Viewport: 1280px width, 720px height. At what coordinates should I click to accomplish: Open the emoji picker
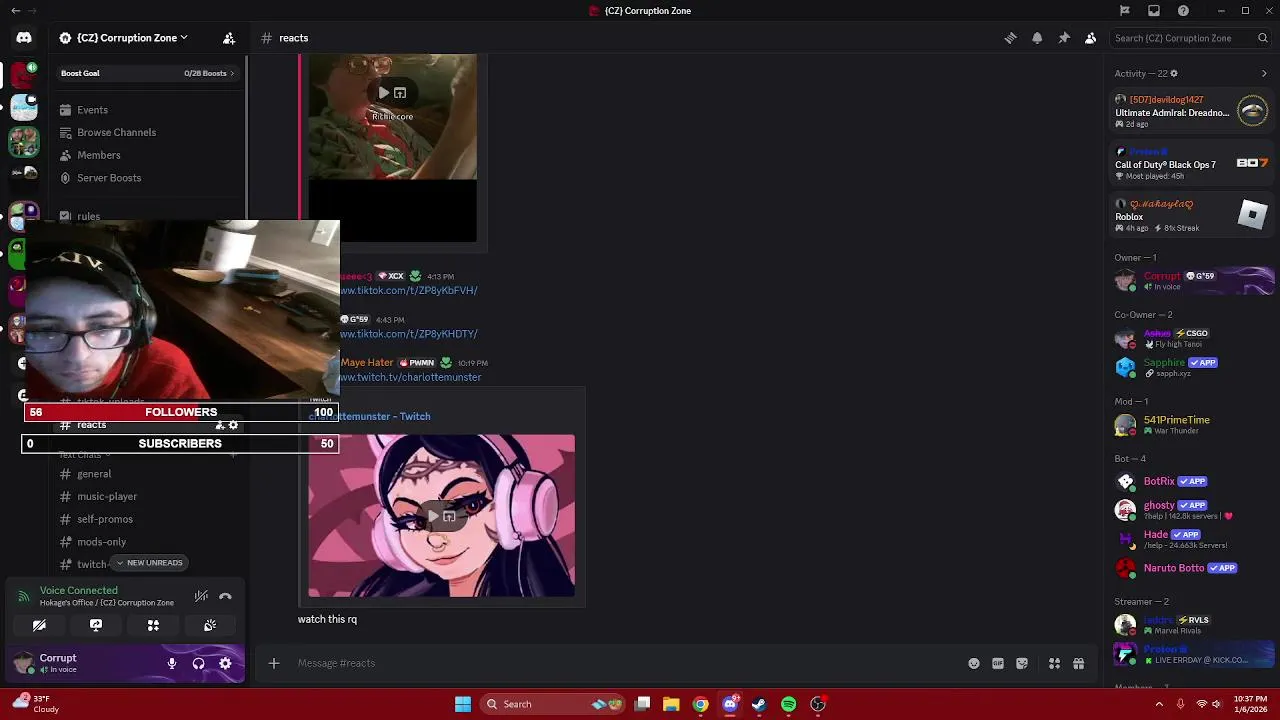pos(974,663)
